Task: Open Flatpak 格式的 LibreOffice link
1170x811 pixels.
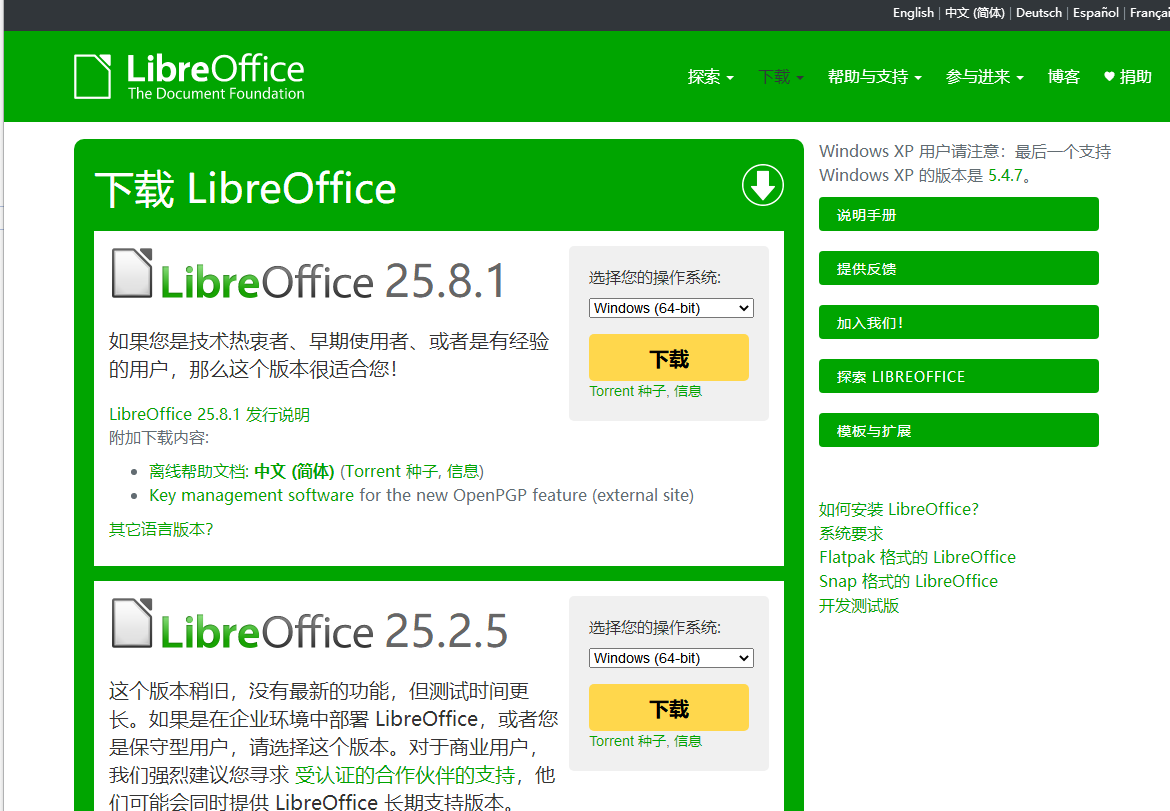Action: pyautogui.click(x=917, y=557)
